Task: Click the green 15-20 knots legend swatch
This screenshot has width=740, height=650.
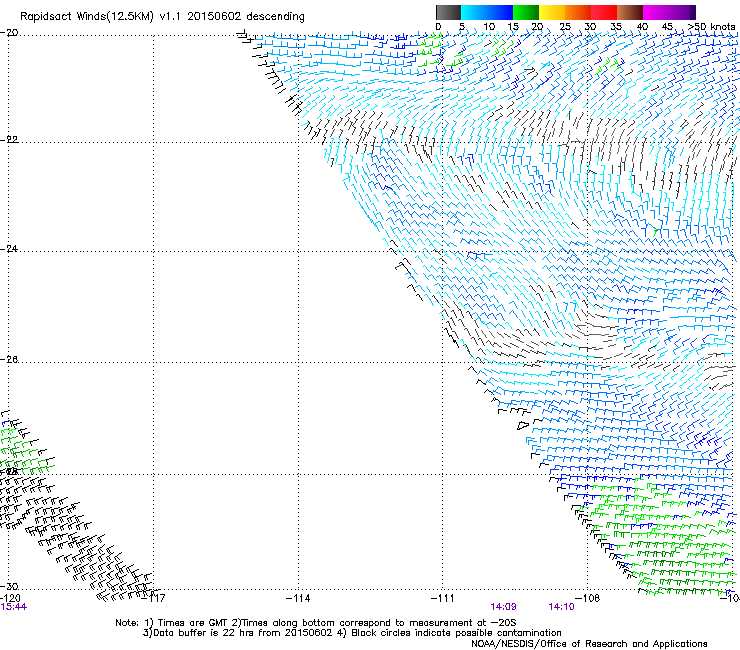Action: pyautogui.click(x=526, y=12)
